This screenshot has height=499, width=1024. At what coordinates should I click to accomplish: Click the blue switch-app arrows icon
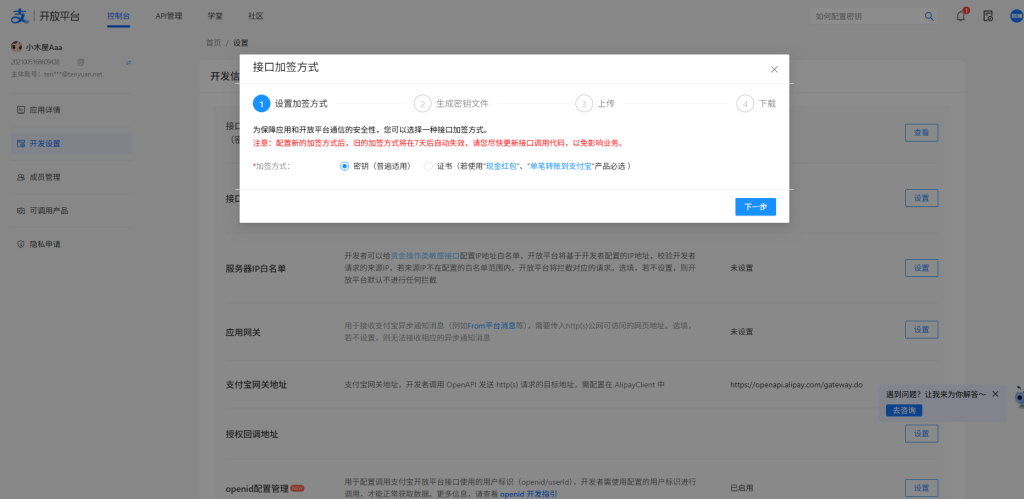click(129, 62)
